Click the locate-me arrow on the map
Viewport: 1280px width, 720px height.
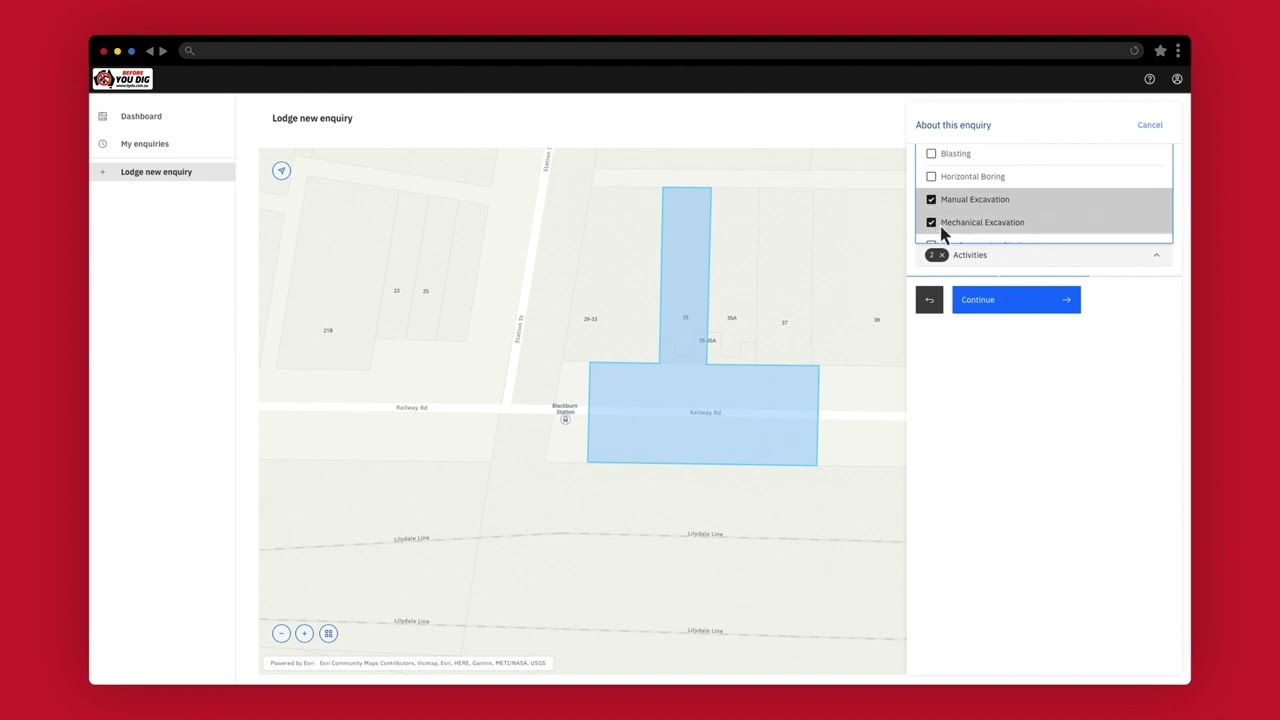point(281,171)
